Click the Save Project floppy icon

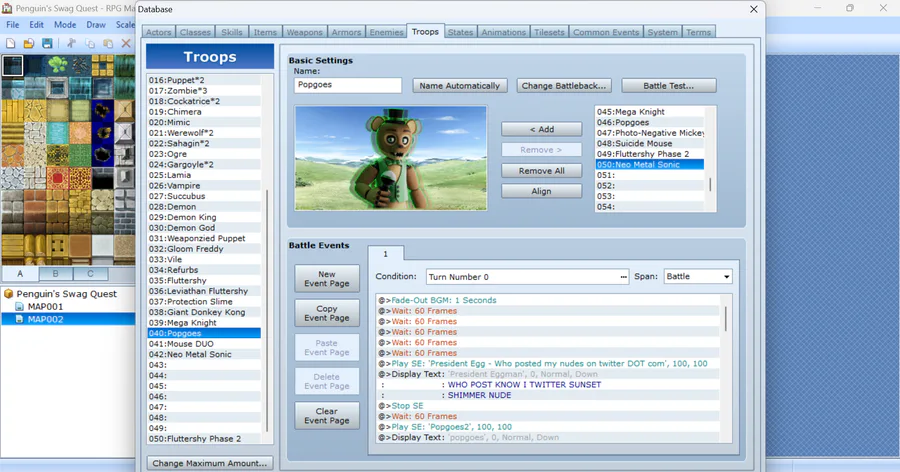[x=47, y=44]
